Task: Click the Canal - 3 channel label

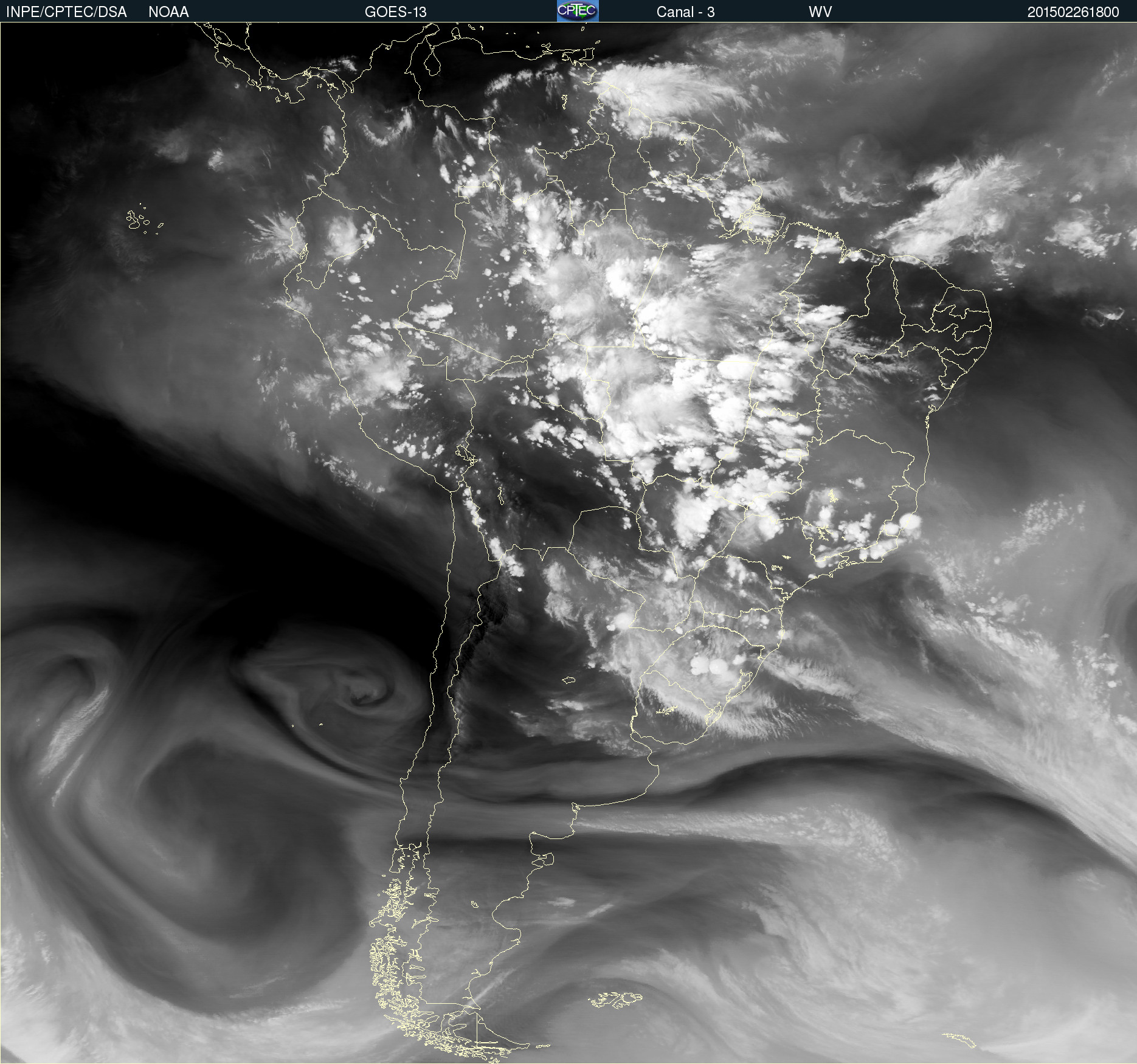Action: (x=685, y=12)
